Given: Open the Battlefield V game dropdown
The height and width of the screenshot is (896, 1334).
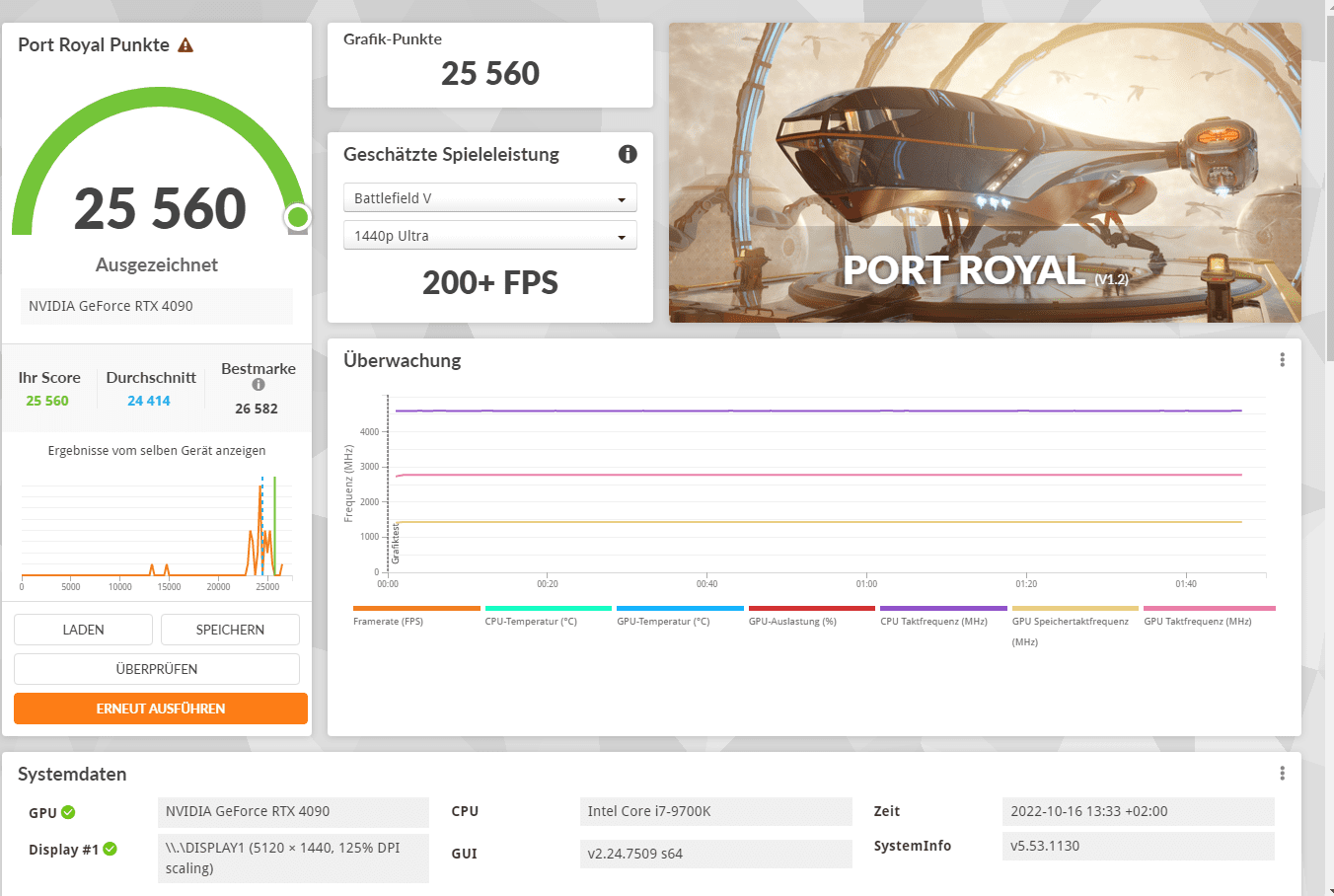Looking at the screenshot, I should coord(490,198).
